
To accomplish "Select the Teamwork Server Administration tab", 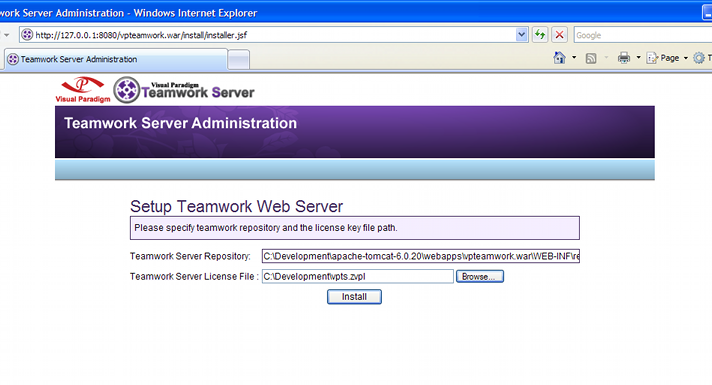I will click(x=116, y=59).
